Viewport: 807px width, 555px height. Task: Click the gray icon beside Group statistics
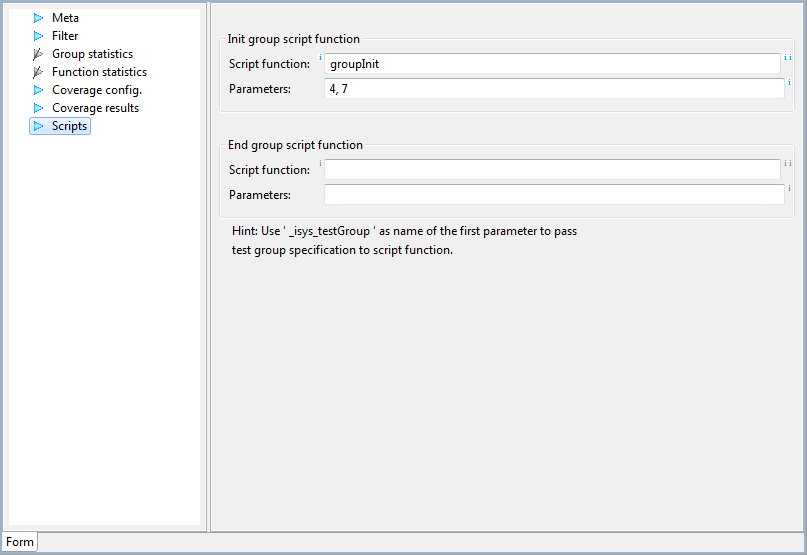[x=38, y=54]
